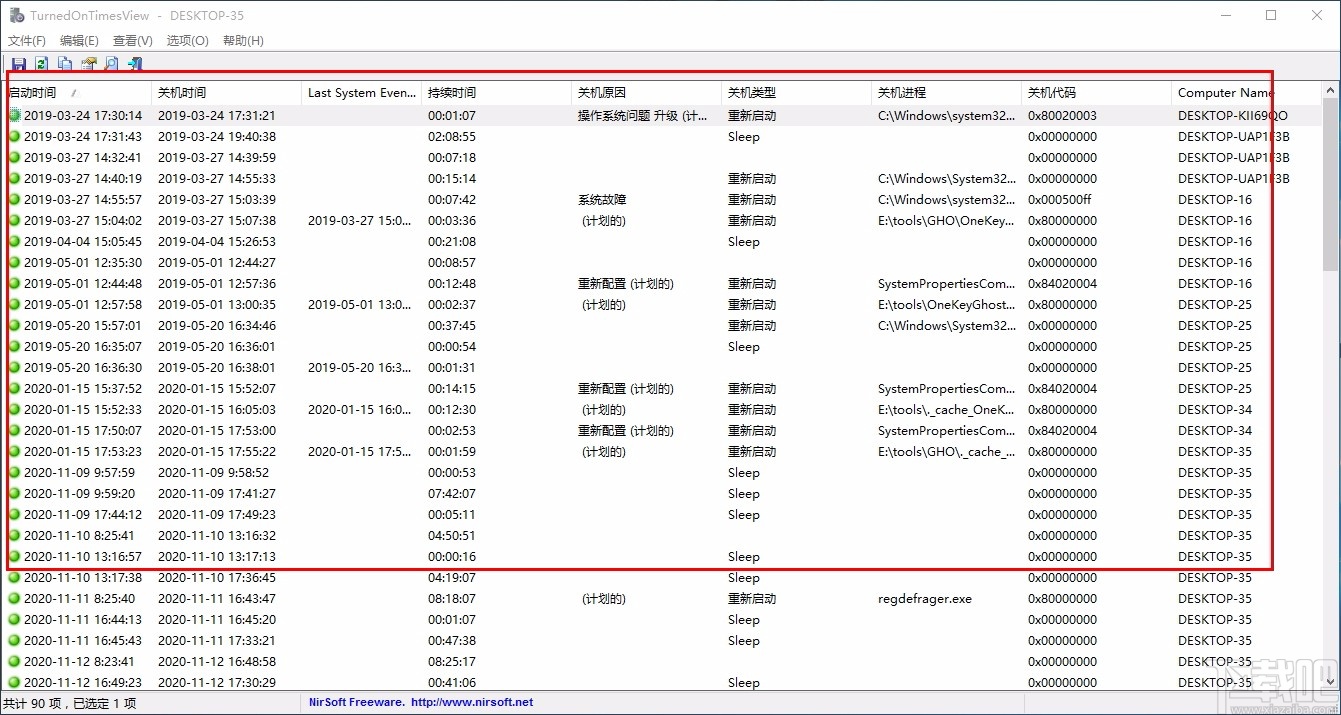Click the 共计 90 项, 已选定 1 项 status text
This screenshot has height=715, width=1341.
coord(69,703)
